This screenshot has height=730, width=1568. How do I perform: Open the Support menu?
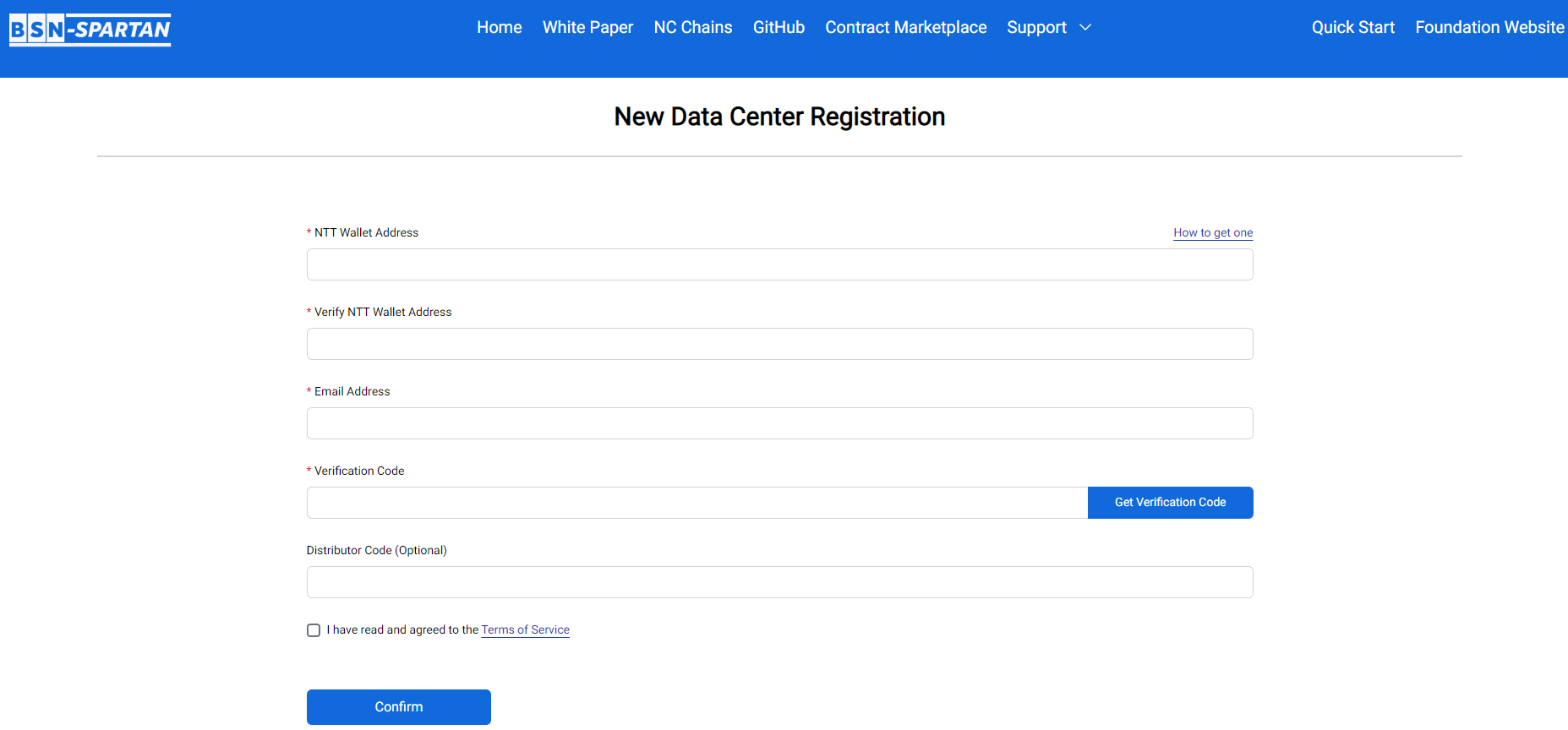tap(1036, 28)
